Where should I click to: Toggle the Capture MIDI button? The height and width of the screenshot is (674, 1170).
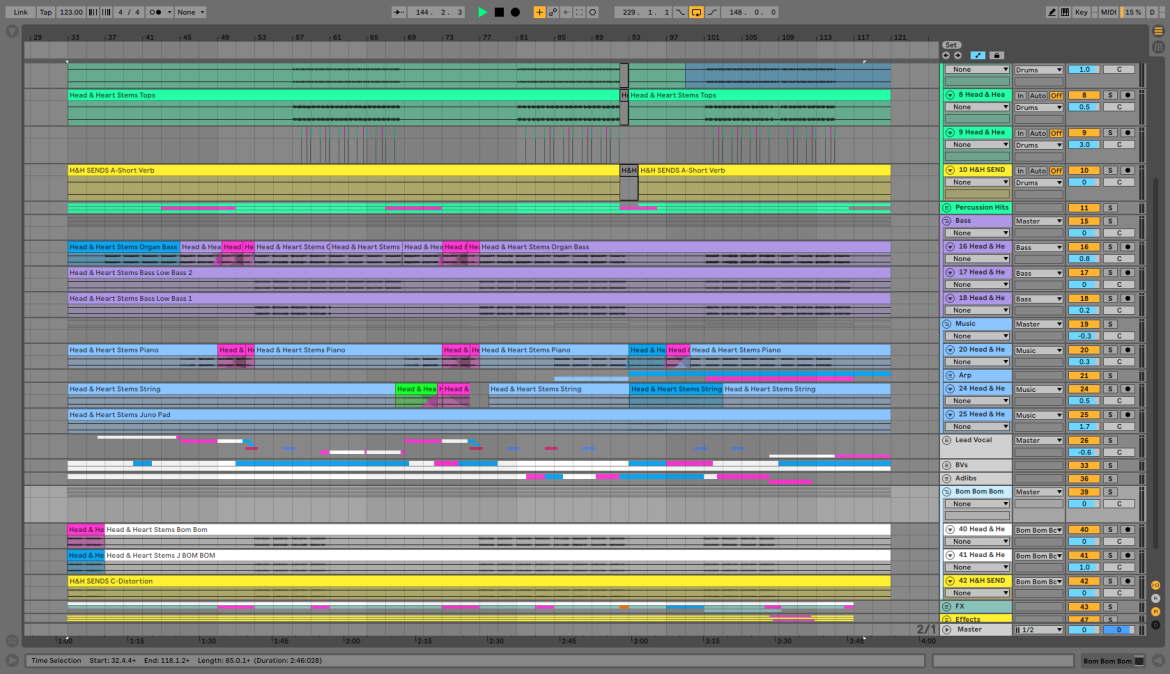(x=579, y=12)
